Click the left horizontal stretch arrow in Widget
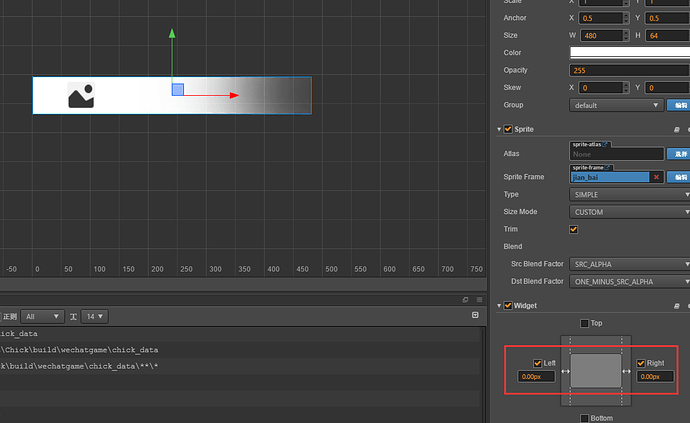 click(565, 372)
